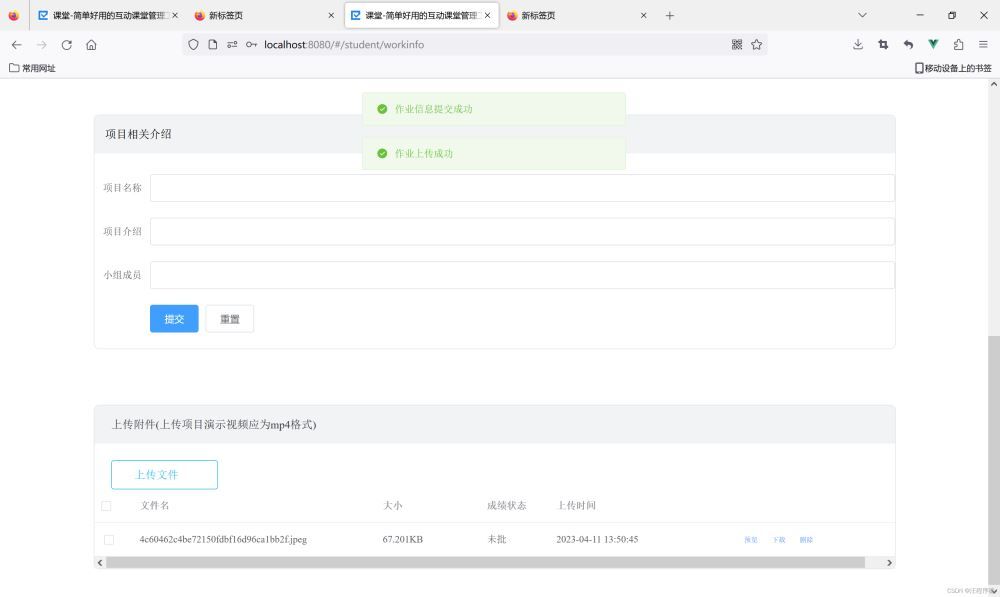This screenshot has height=597, width=1000.
Task: Bookmark this page with the star icon
Action: 757,44
